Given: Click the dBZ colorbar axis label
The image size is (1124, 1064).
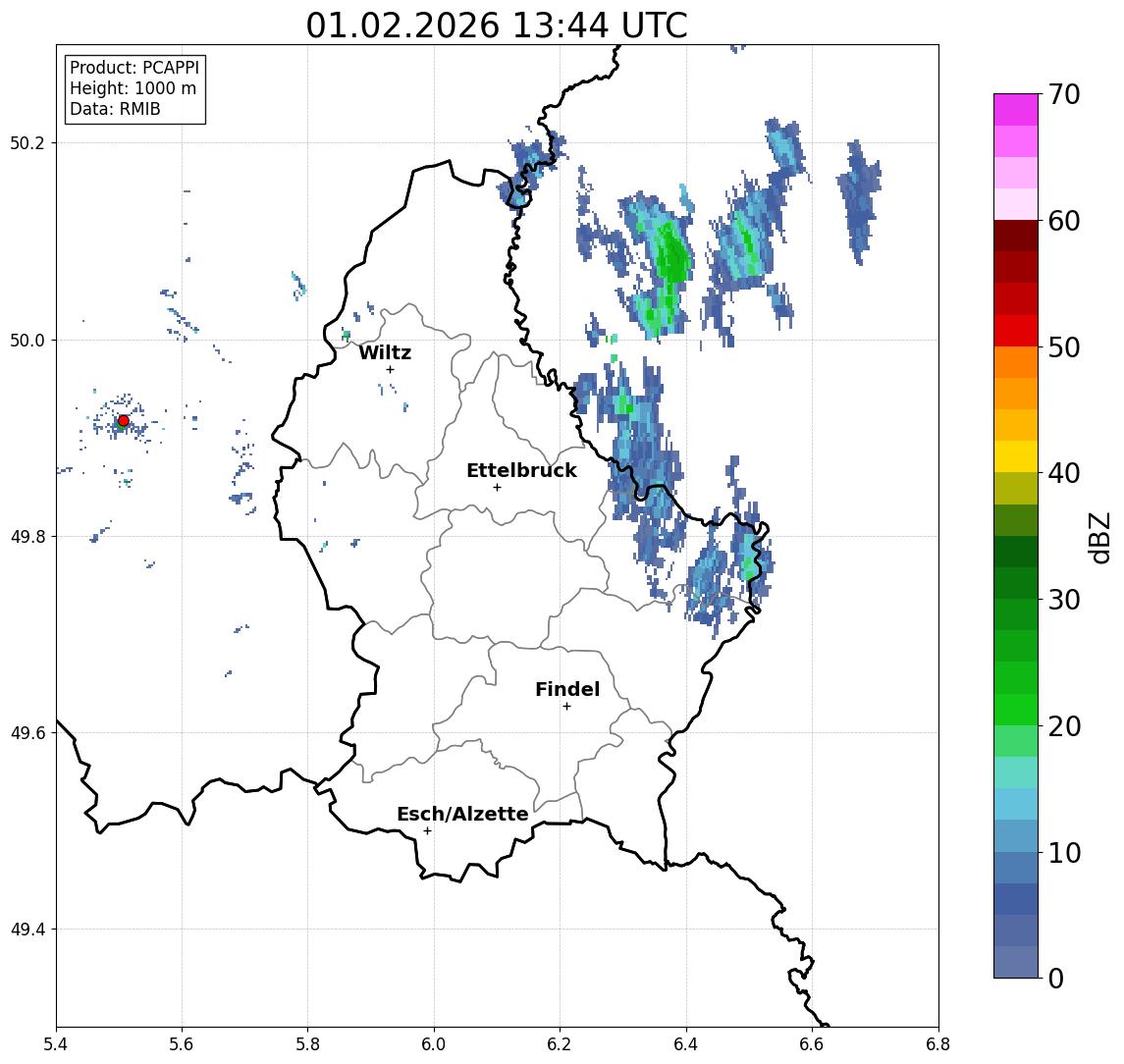Looking at the screenshot, I should [x=1098, y=538].
